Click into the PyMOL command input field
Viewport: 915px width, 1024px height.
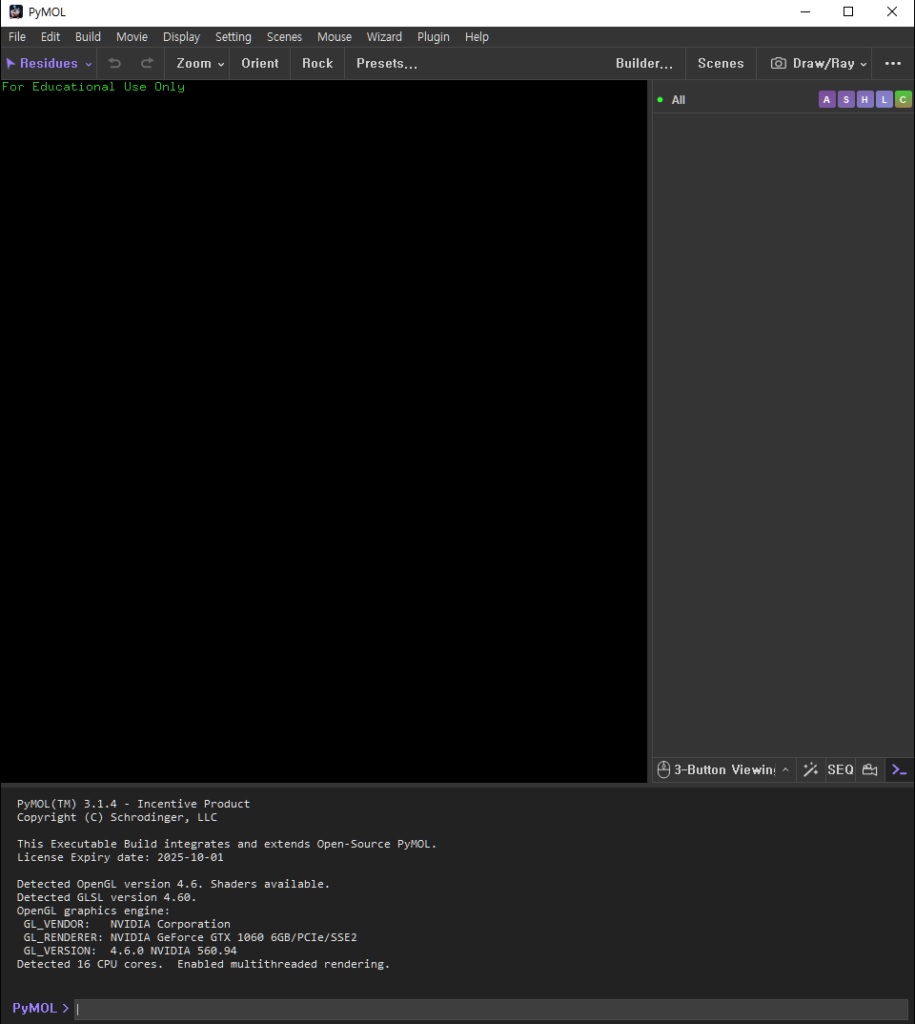pyautogui.click(x=490, y=1008)
